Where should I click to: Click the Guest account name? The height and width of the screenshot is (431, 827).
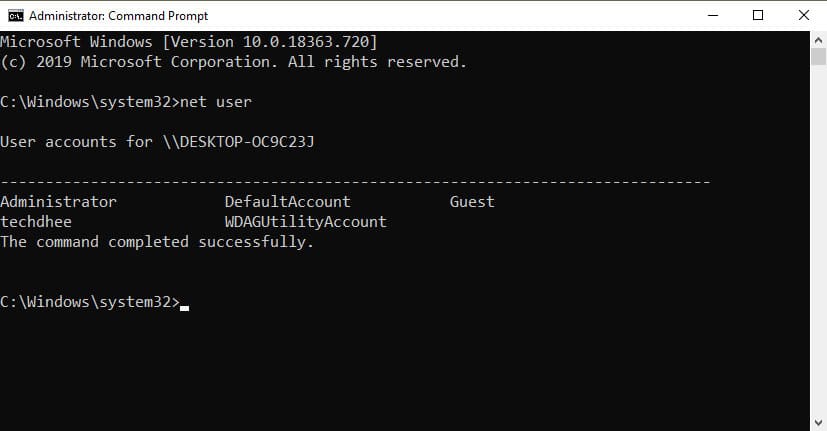coord(471,201)
